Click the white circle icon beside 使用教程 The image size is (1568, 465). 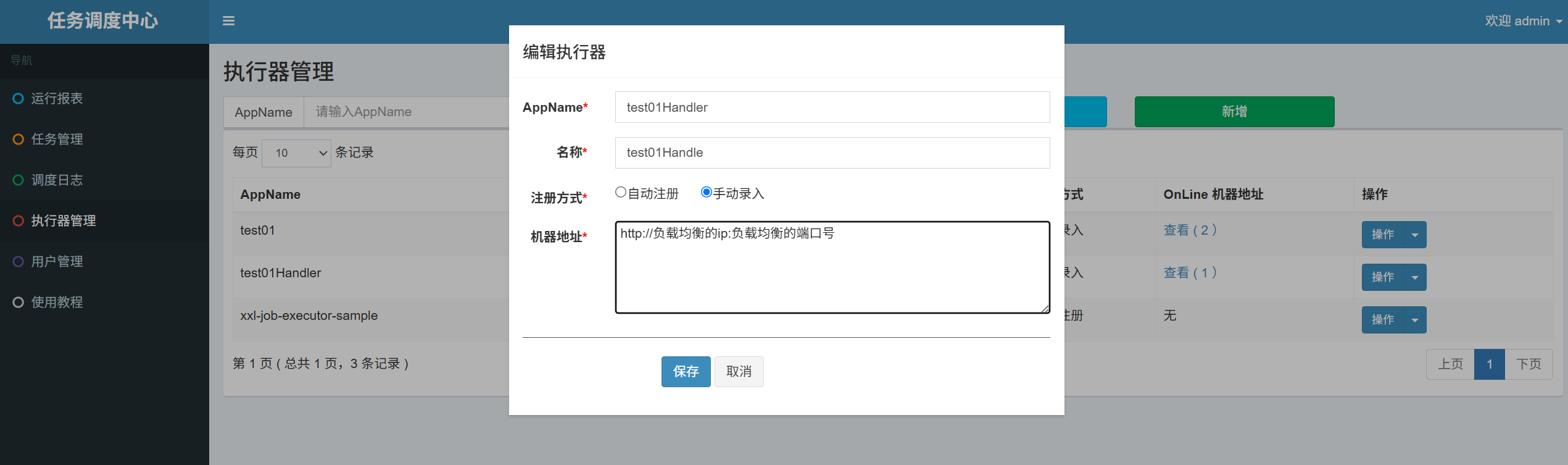(19, 303)
